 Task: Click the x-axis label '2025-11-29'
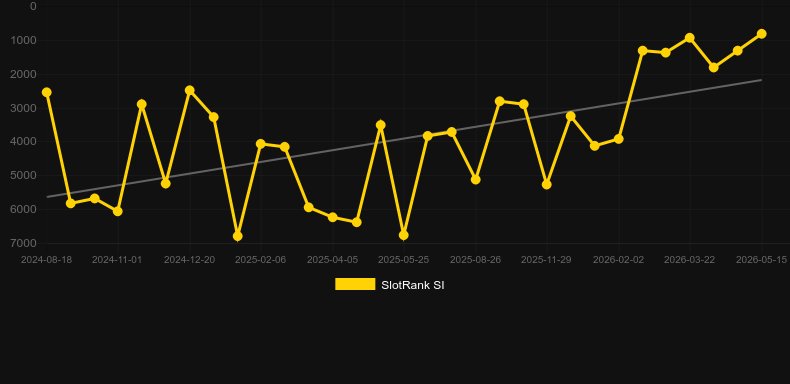click(x=546, y=260)
